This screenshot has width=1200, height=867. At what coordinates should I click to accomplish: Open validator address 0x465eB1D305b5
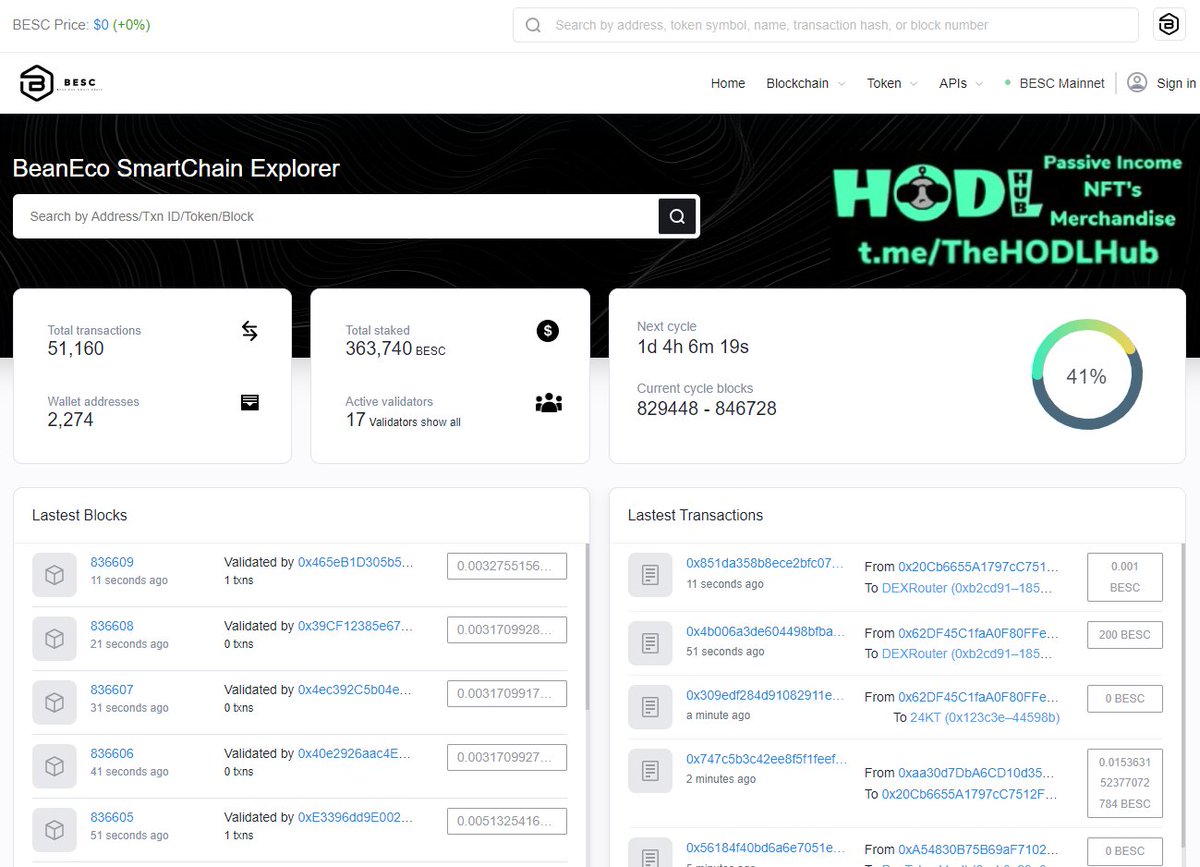click(x=355, y=562)
